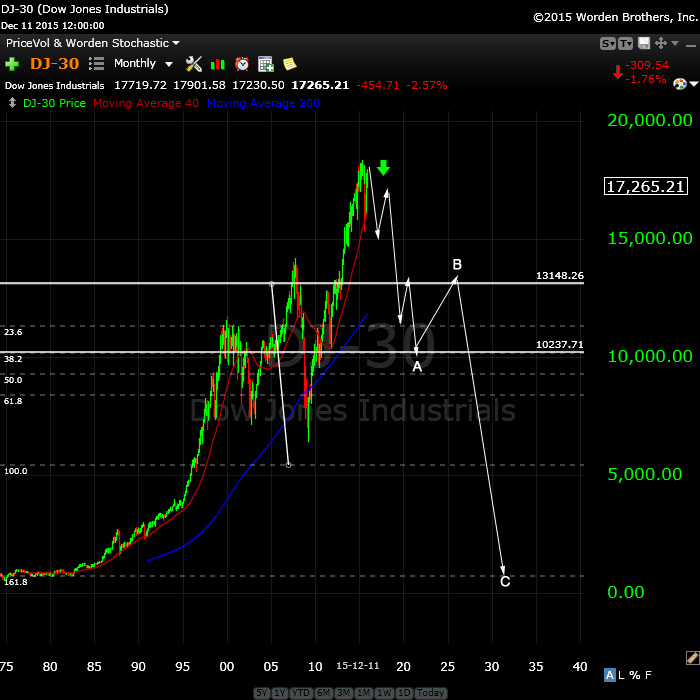700x700 pixels.
Task: Open the S dropdown button
Action: (x=607, y=43)
